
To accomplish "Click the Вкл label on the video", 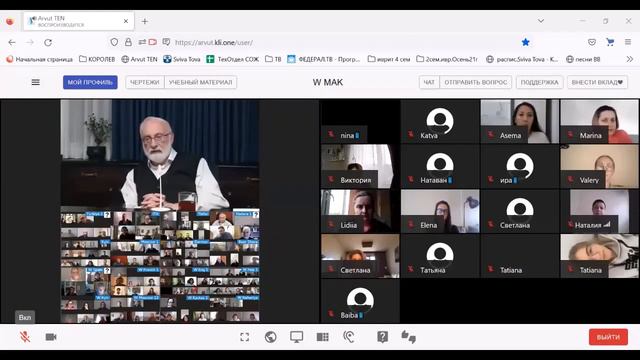I will coord(25,317).
